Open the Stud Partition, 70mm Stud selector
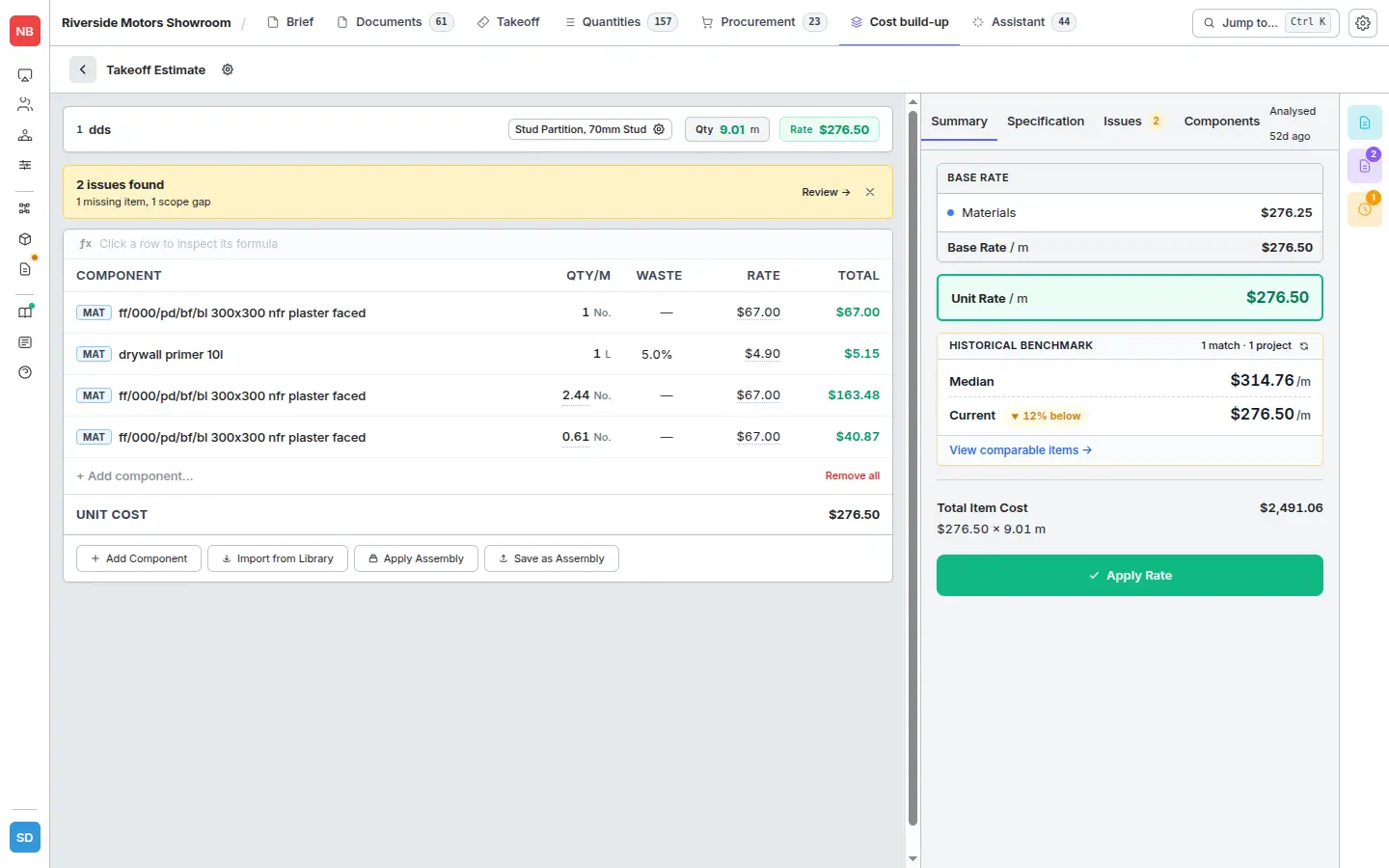 [589, 129]
